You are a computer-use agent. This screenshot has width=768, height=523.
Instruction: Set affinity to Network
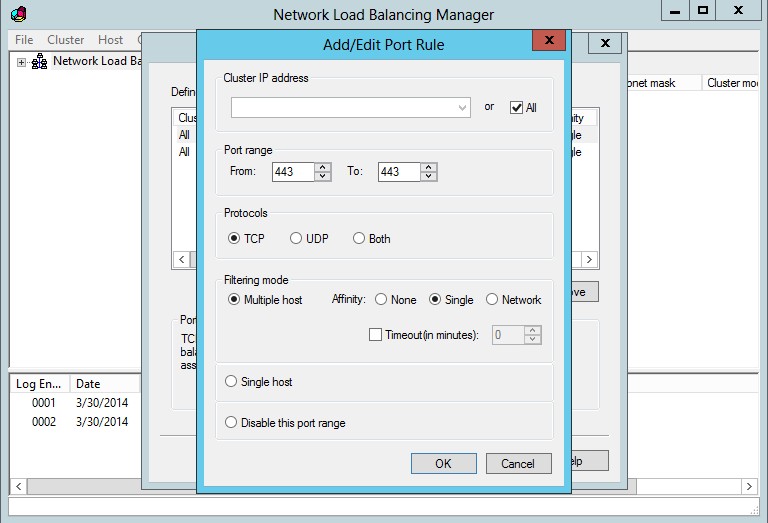(x=492, y=299)
